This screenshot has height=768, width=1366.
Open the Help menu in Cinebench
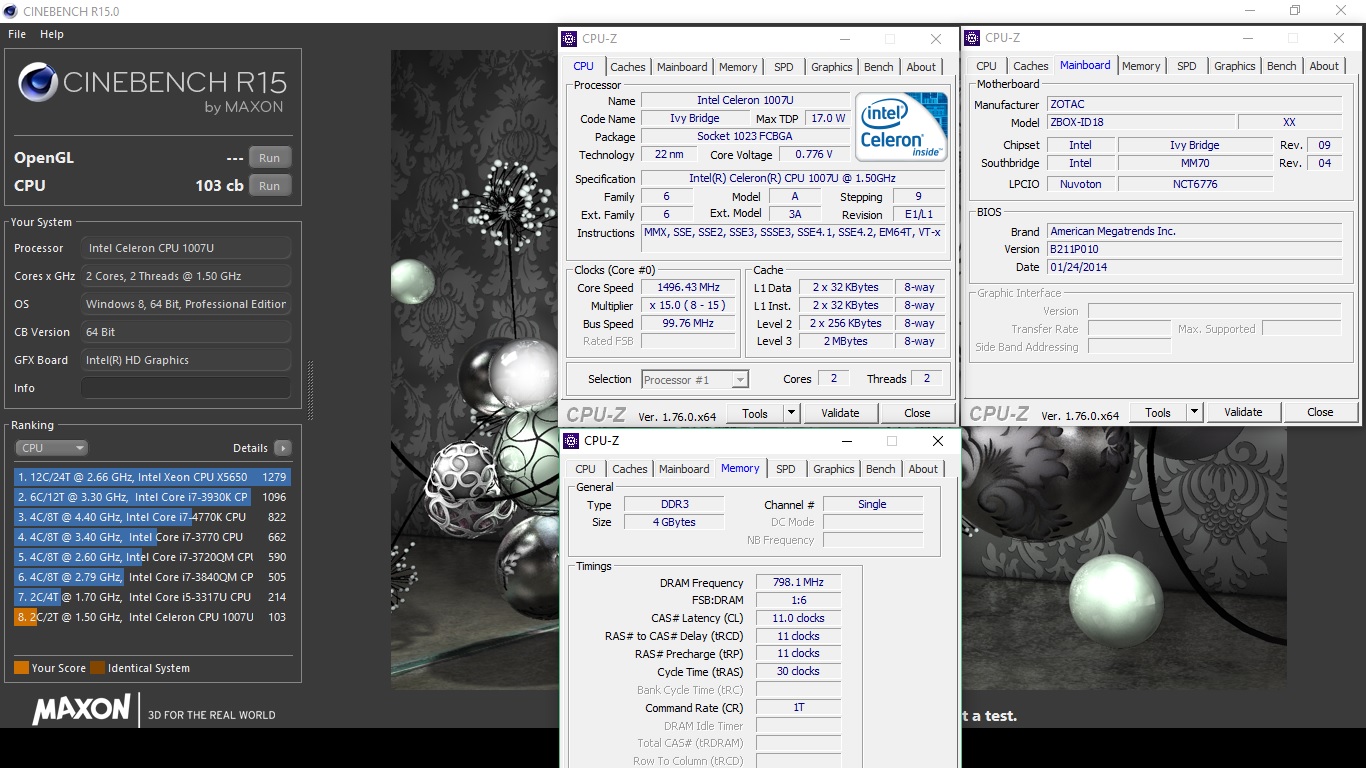click(52, 34)
